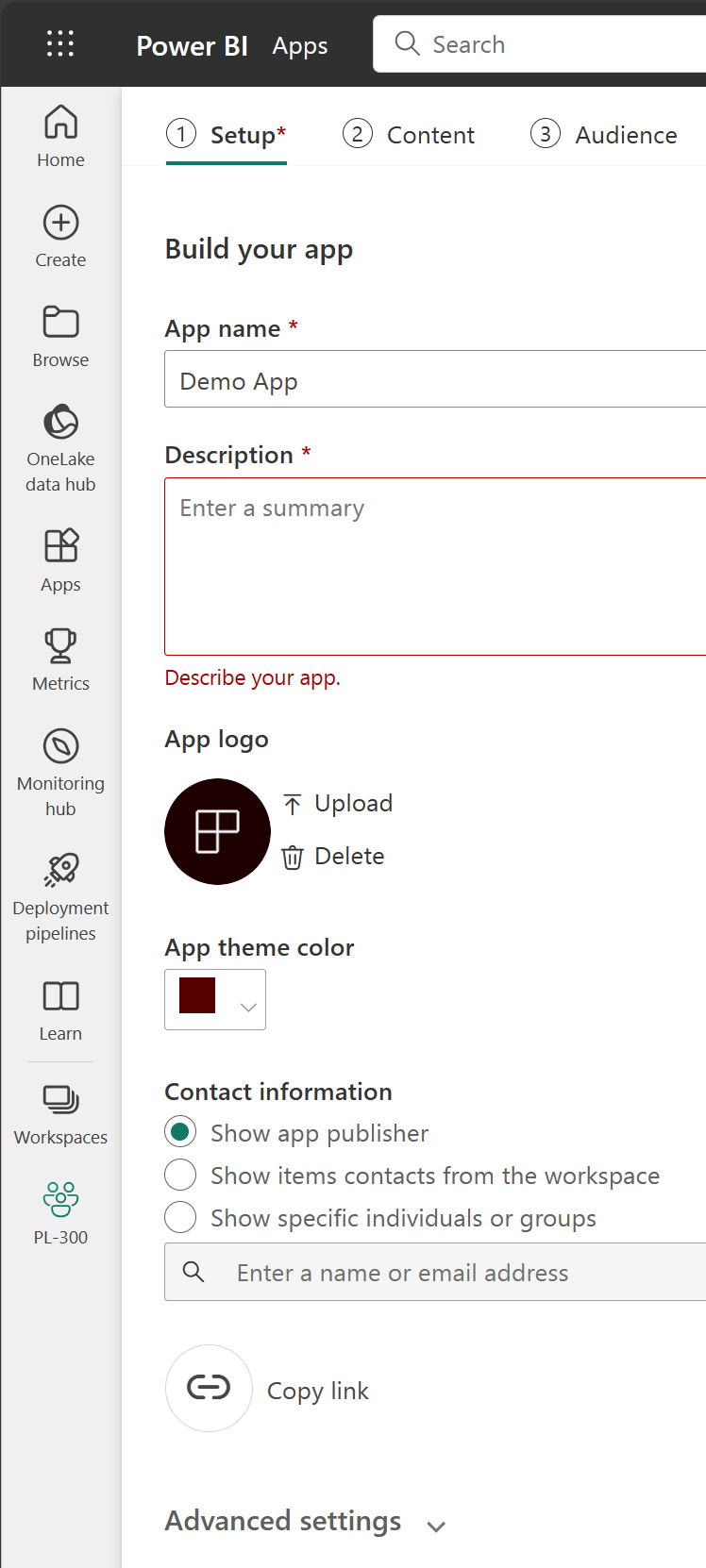
Task: Click the top Search box
Action: 539,43
